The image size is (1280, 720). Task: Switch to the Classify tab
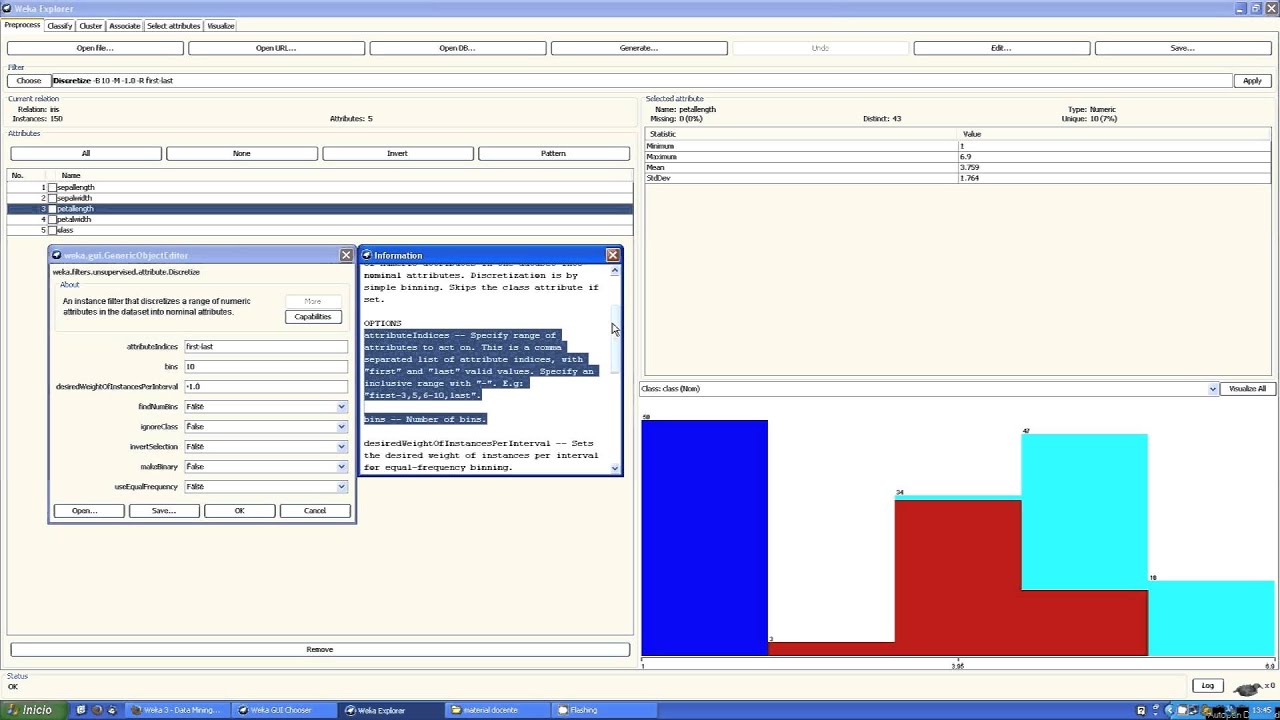(60, 25)
